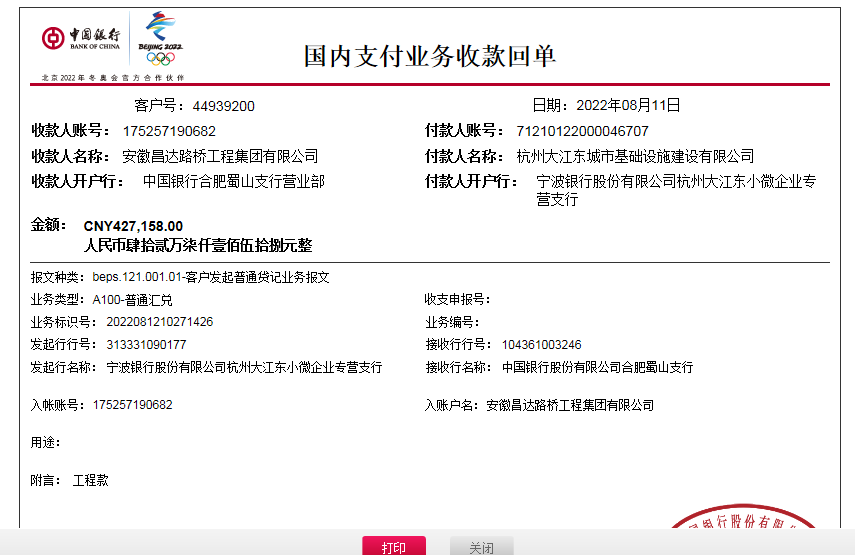
Task: Click the remark text 工程款
Action: pos(90,481)
